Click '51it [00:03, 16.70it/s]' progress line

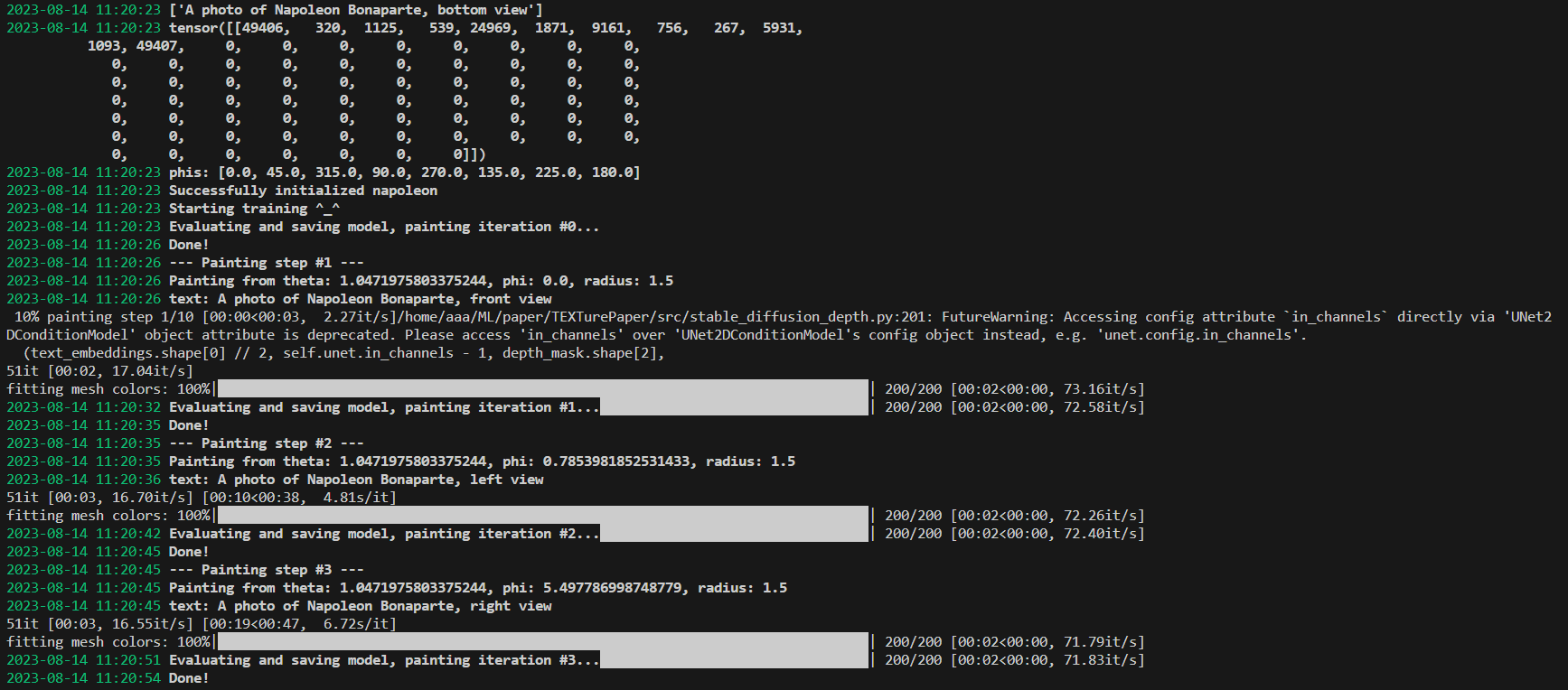coord(99,498)
